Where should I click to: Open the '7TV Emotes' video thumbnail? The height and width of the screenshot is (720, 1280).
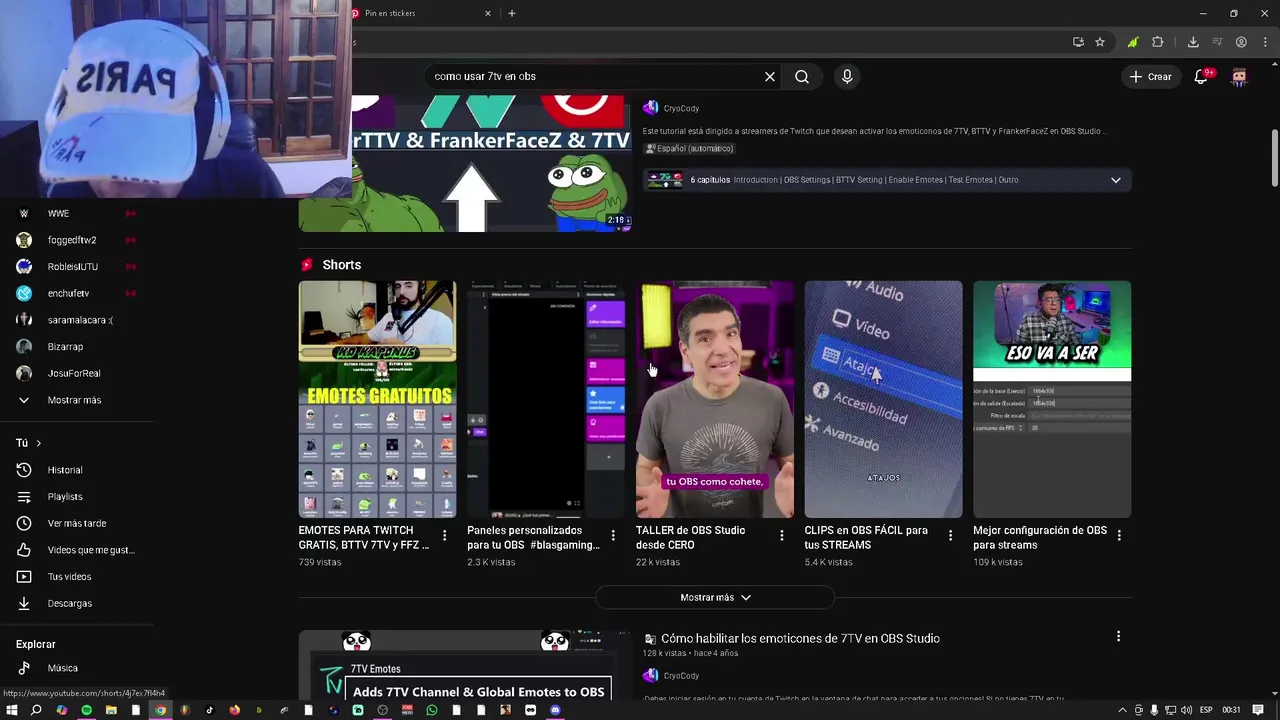pyautogui.click(x=465, y=665)
